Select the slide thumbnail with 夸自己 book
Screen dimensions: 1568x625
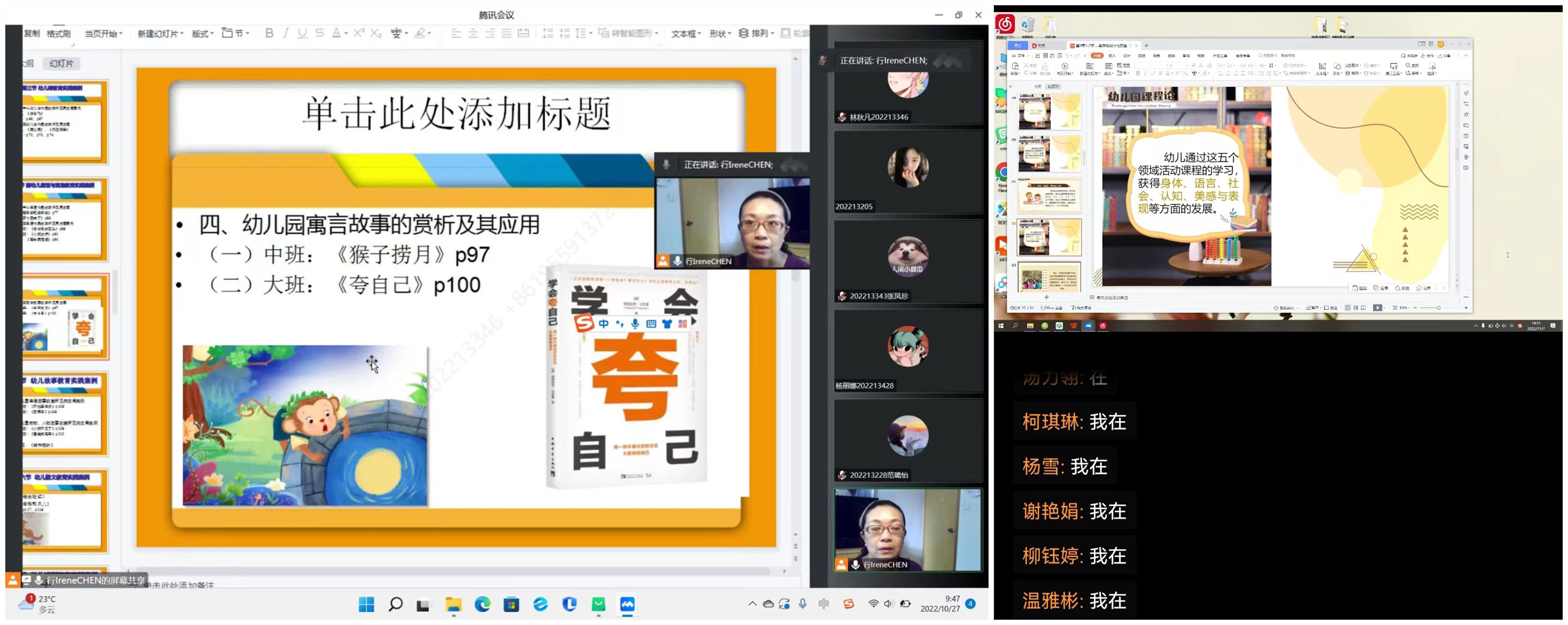65,317
